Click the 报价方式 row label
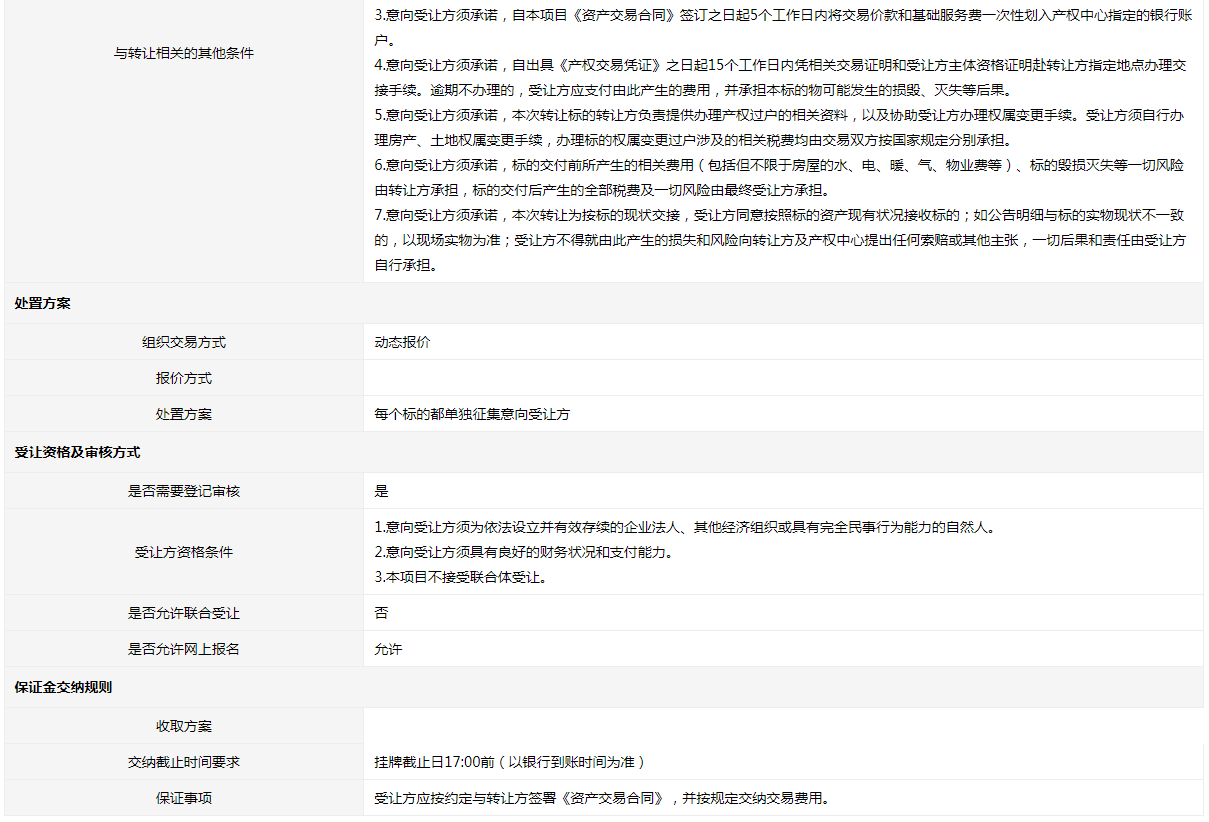This screenshot has height=822, width=1209. (183, 378)
